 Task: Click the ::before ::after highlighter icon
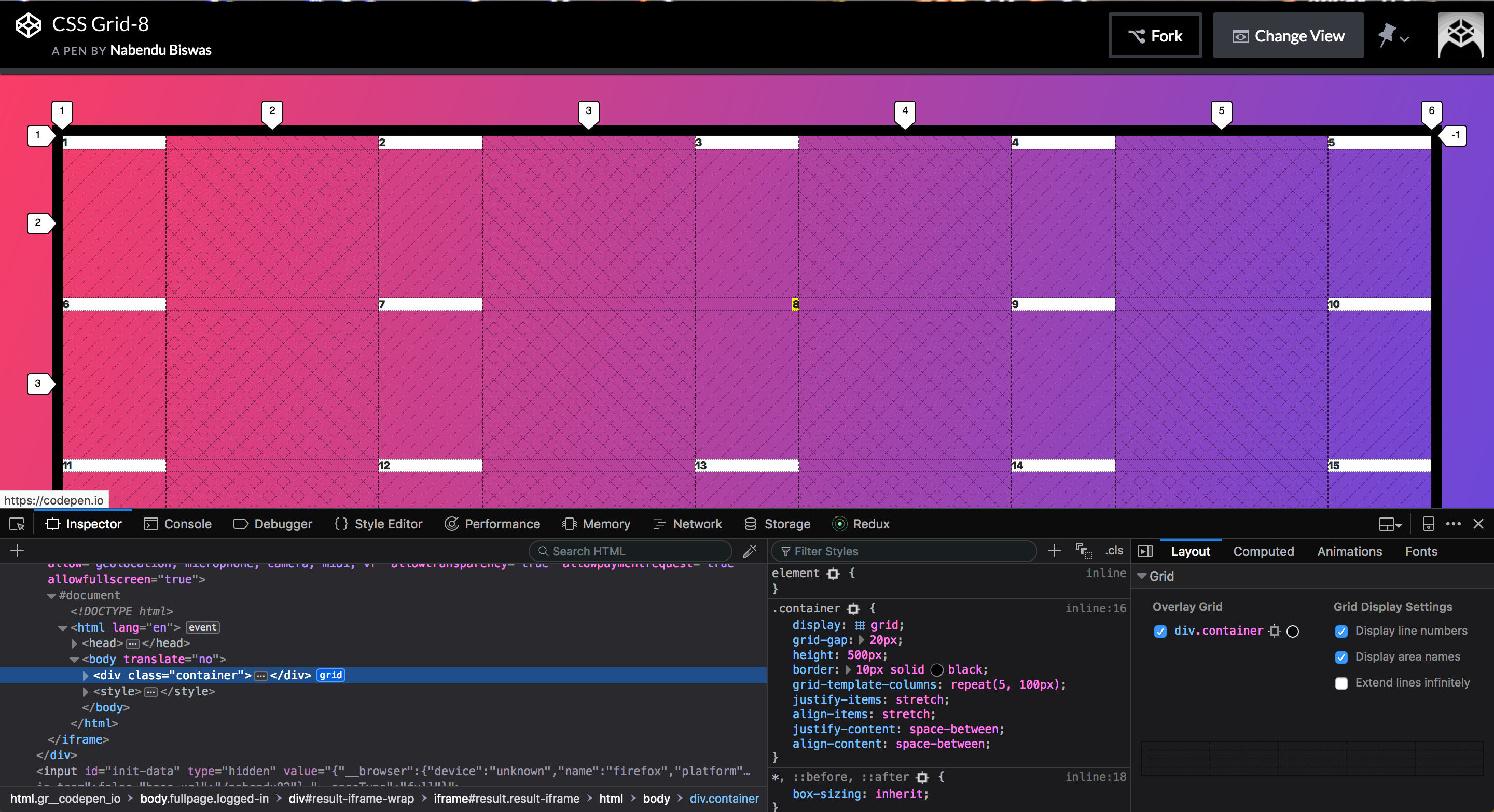(922, 777)
